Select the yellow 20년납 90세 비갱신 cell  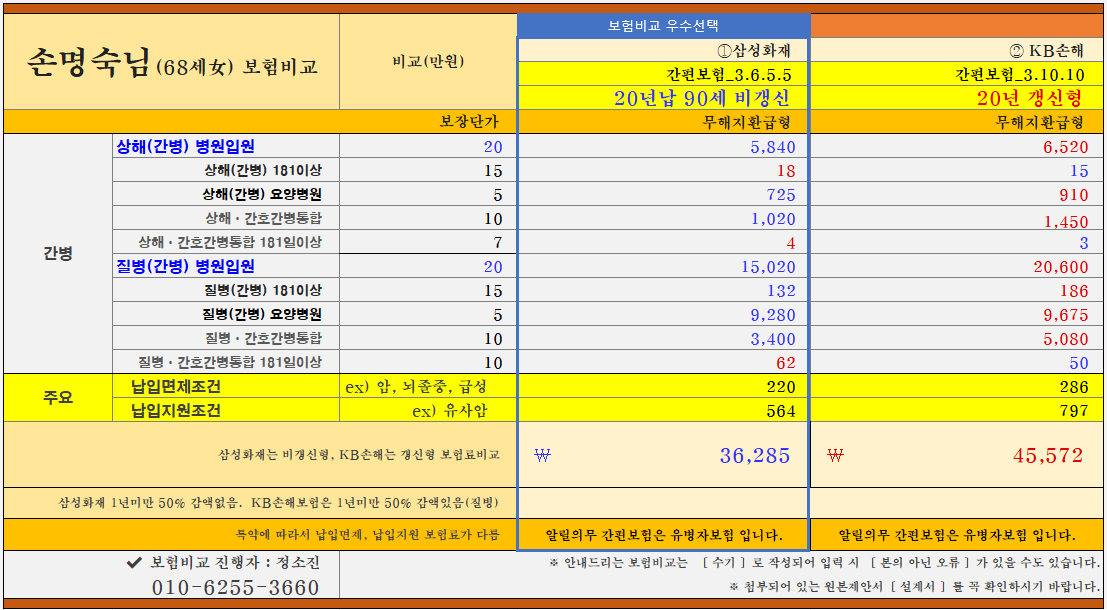coord(664,95)
